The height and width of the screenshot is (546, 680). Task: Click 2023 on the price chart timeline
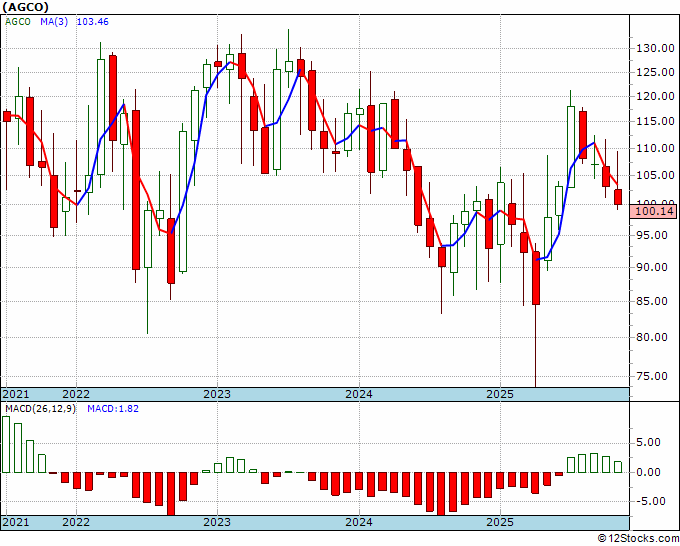(x=217, y=394)
